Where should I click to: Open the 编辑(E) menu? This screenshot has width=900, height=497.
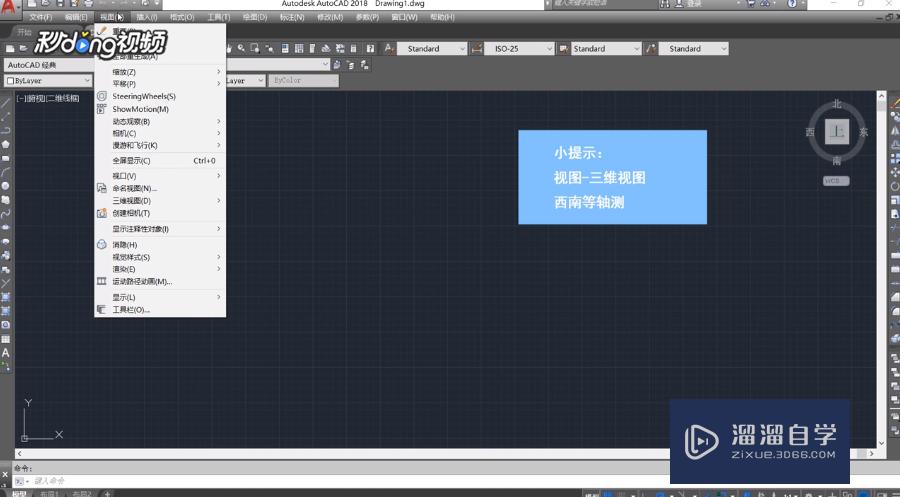(x=76, y=17)
